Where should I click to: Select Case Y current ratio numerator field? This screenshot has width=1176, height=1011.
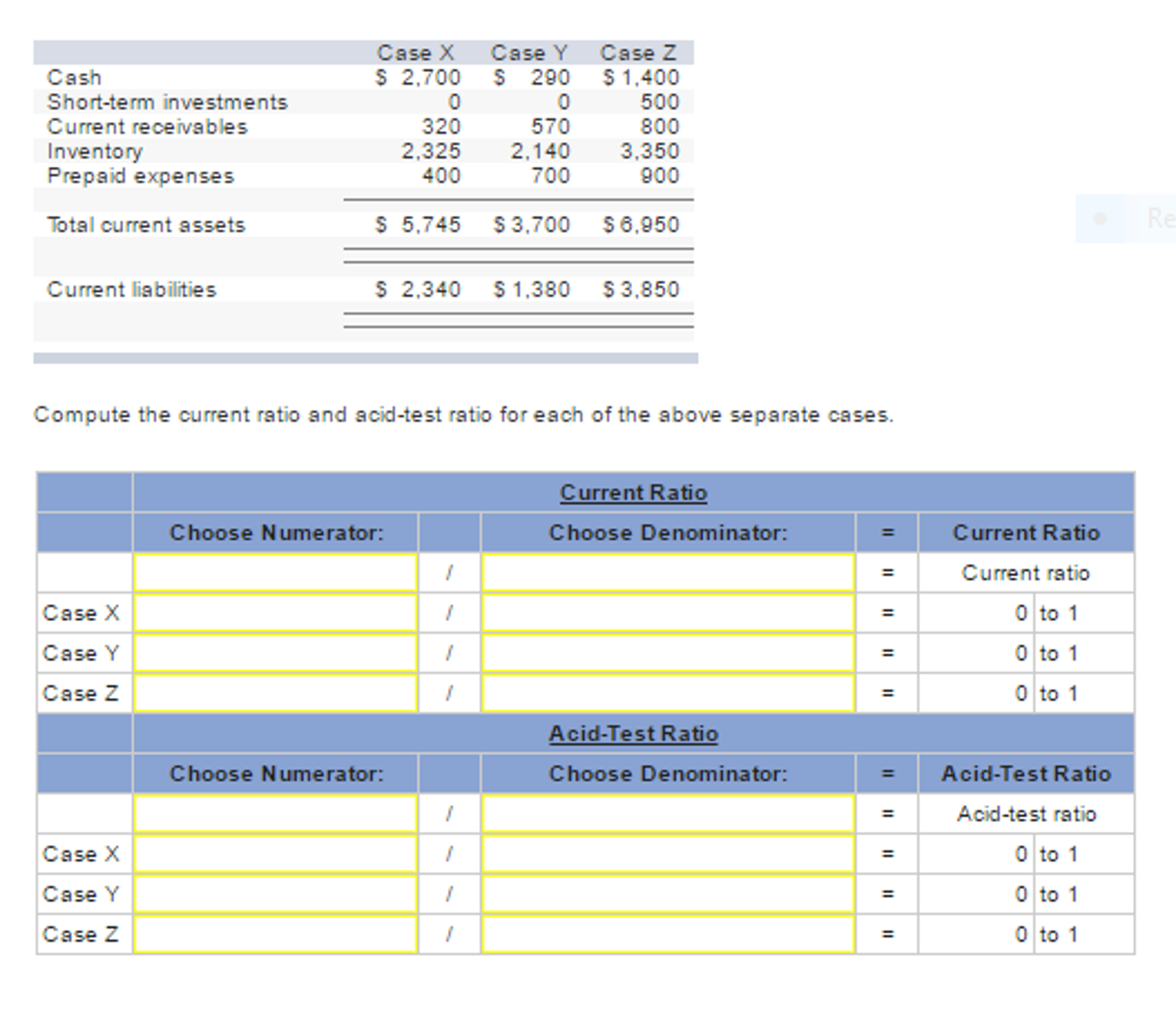pos(275,653)
